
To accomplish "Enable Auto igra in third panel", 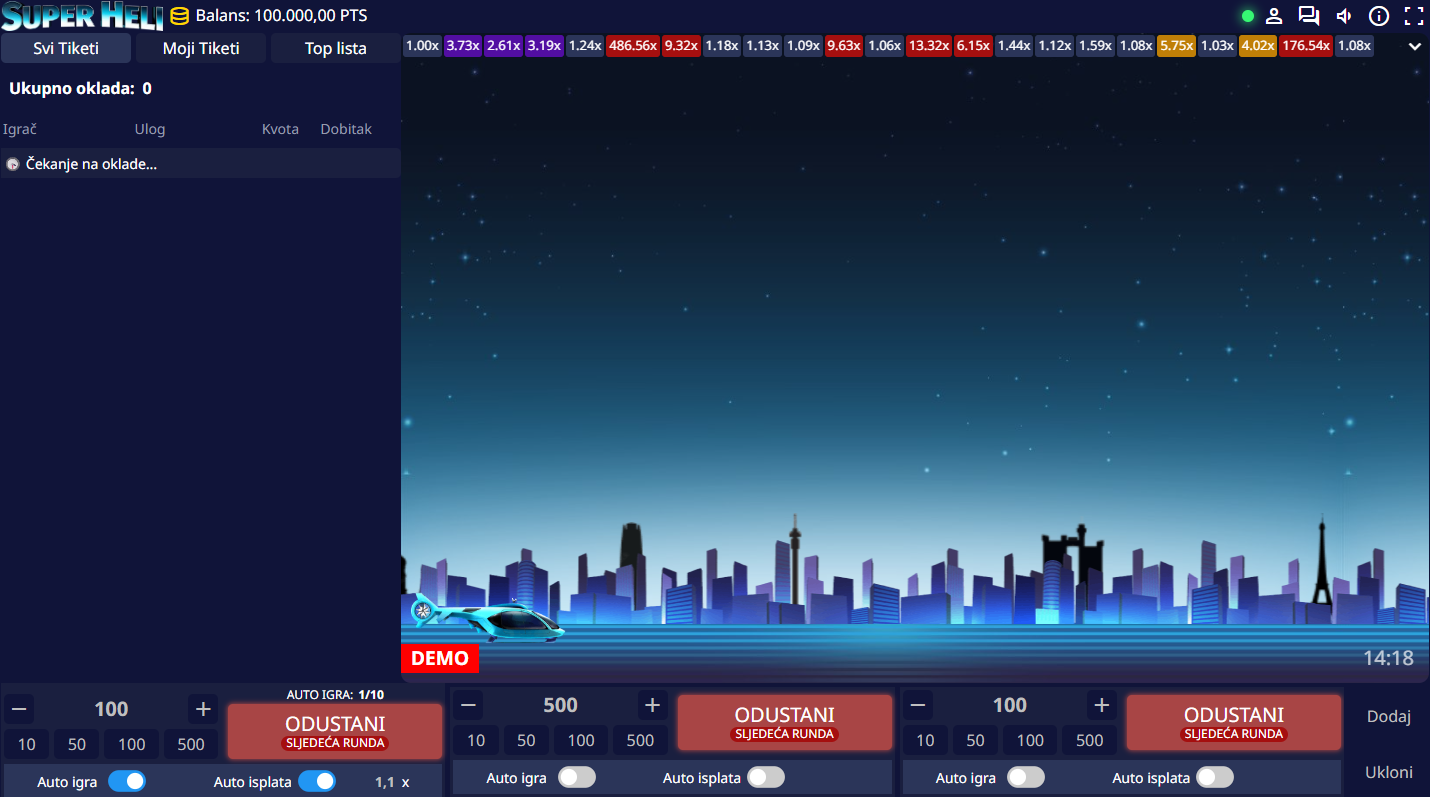I will point(1026,777).
